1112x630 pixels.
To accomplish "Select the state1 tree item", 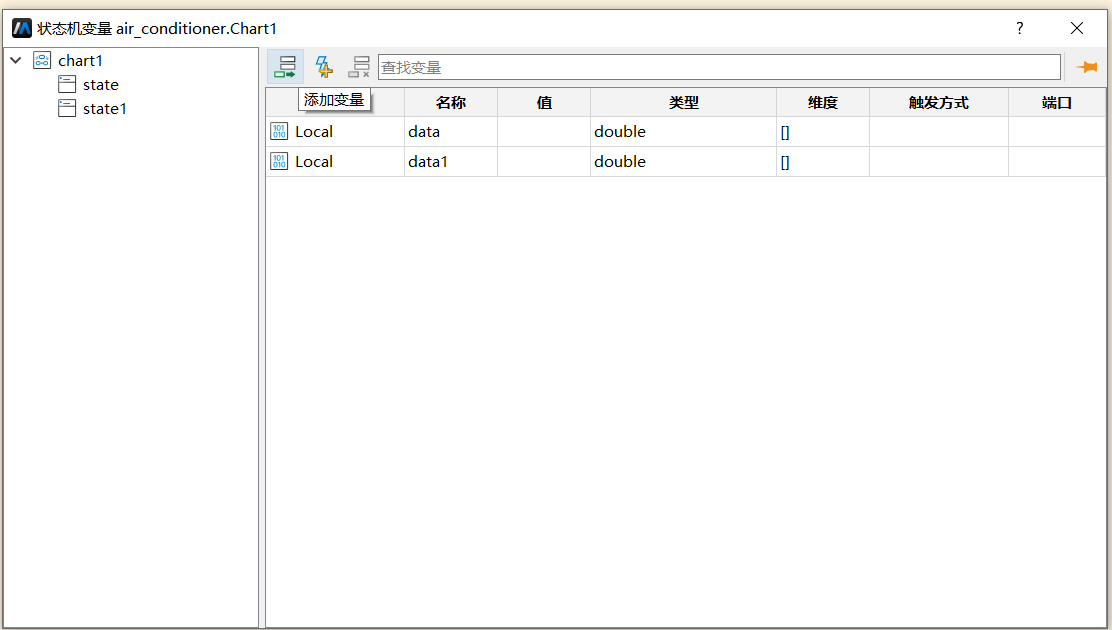I will point(105,109).
